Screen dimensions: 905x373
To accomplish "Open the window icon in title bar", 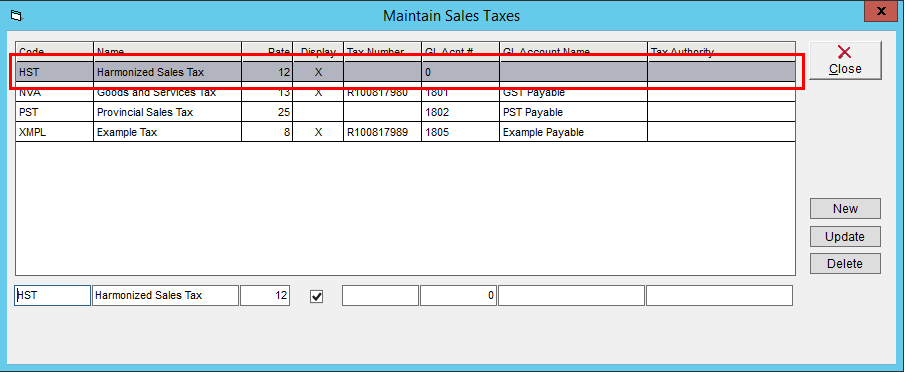I will pos(16,16).
